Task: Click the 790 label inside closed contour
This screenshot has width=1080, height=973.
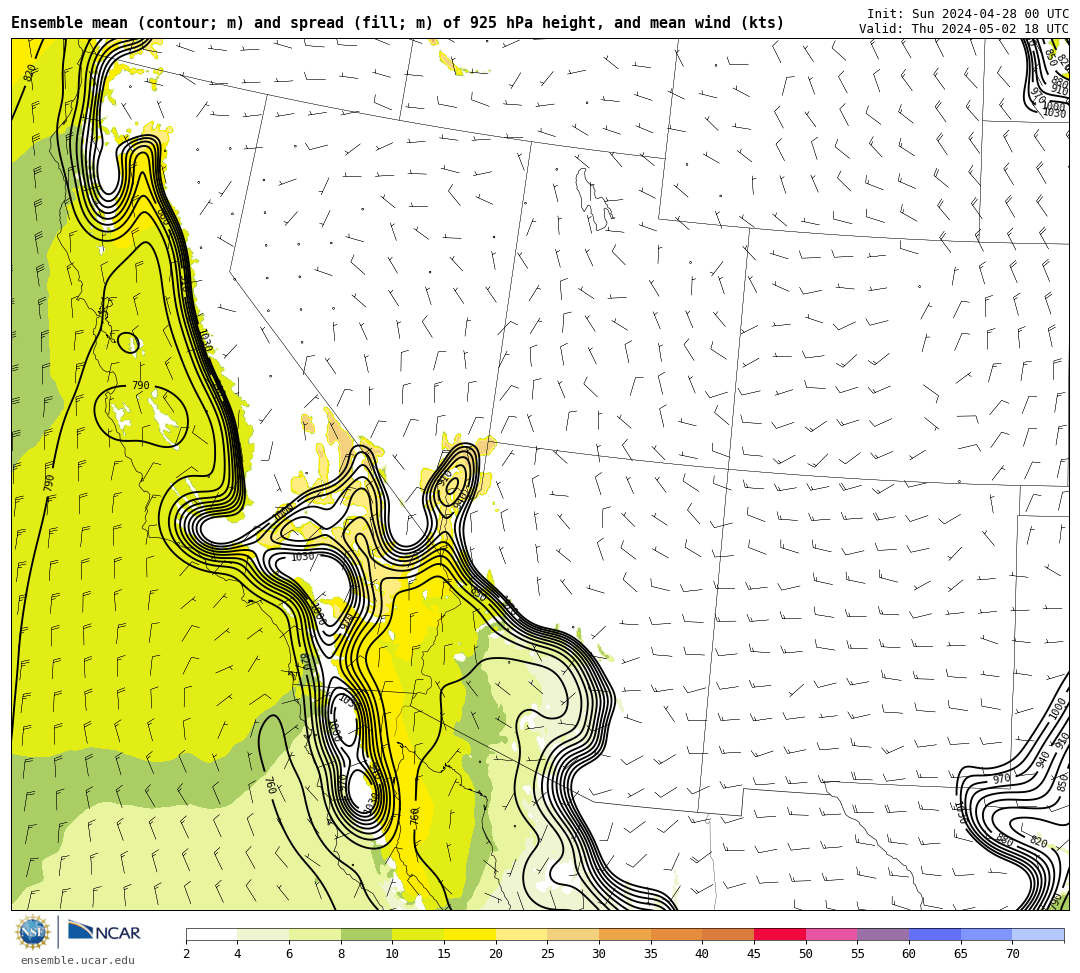Action: tap(141, 386)
